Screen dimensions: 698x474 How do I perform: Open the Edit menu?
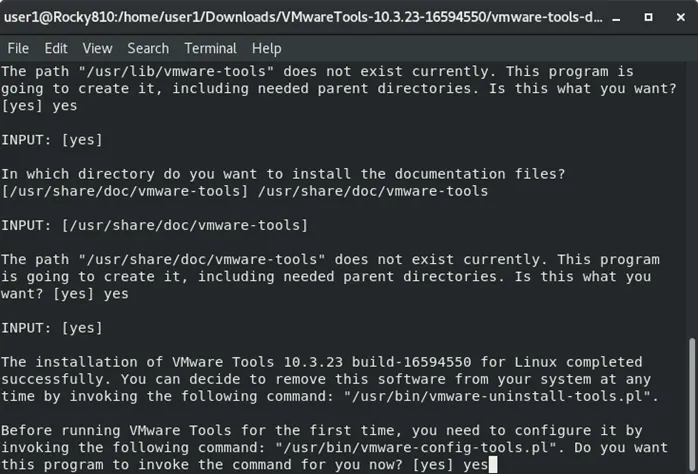(x=56, y=48)
